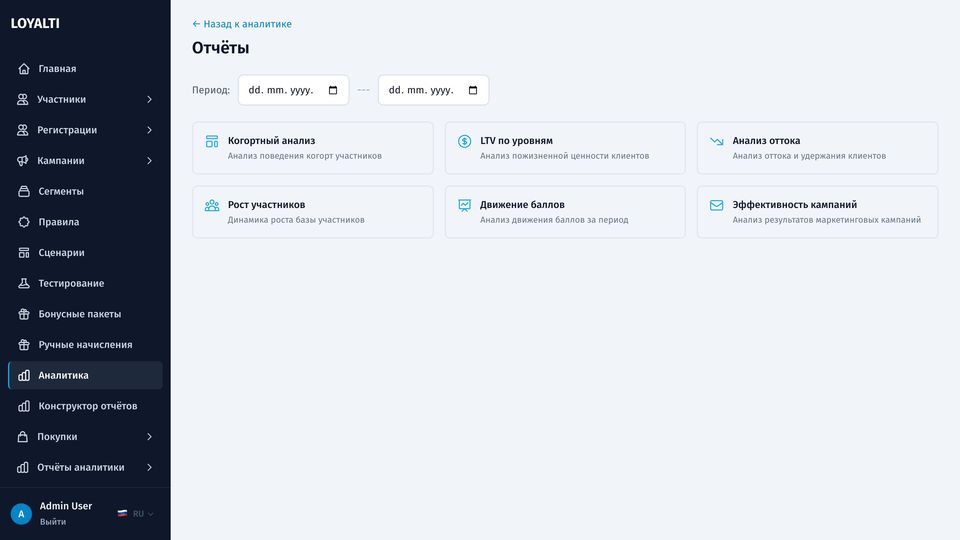Click the period end date input
Image resolution: width=960 pixels, height=540 pixels.
tap(433, 90)
